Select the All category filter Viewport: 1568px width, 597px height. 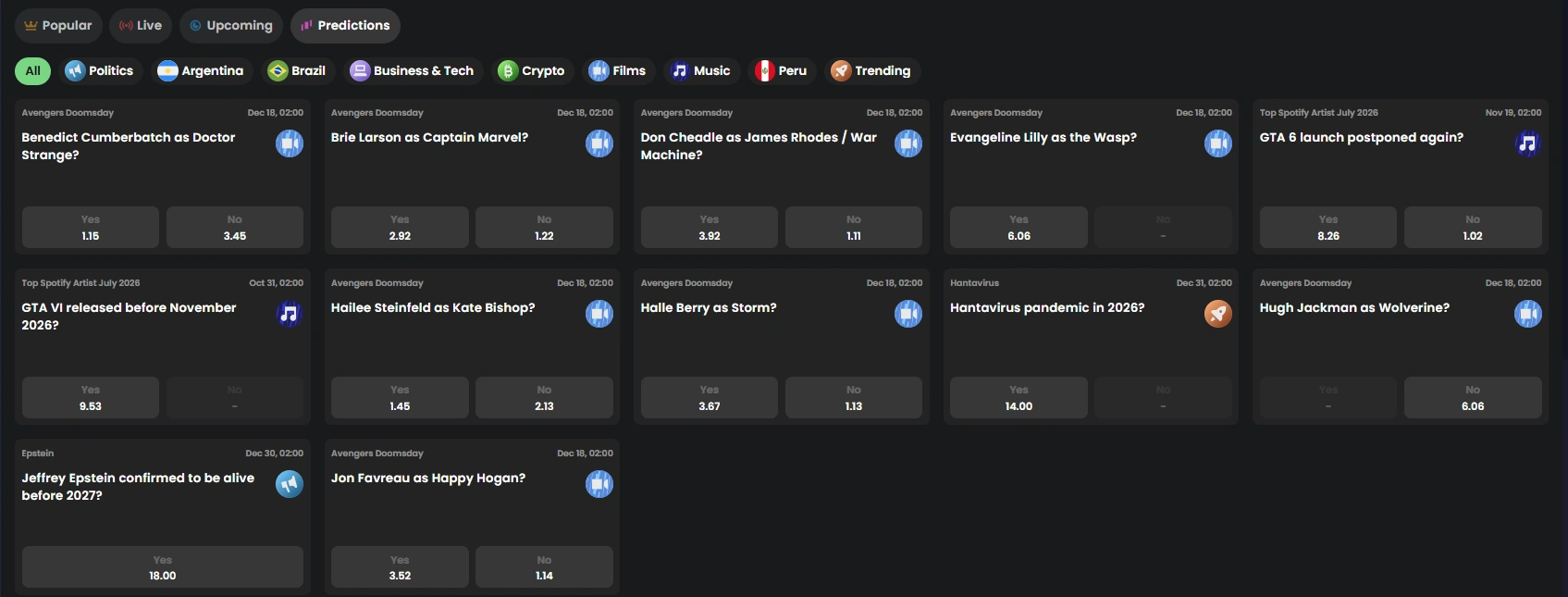tap(32, 70)
